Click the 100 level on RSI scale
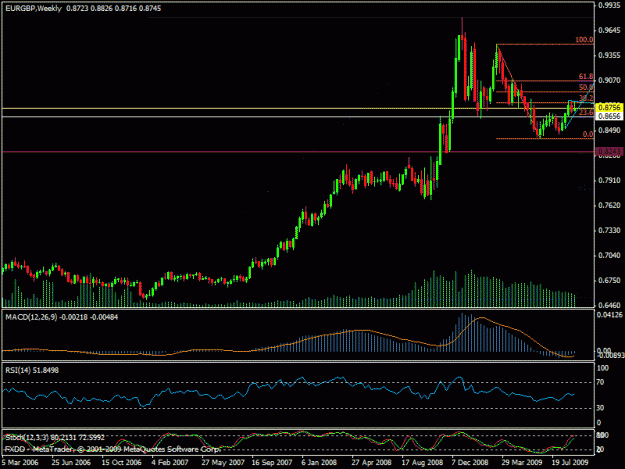 point(603,368)
